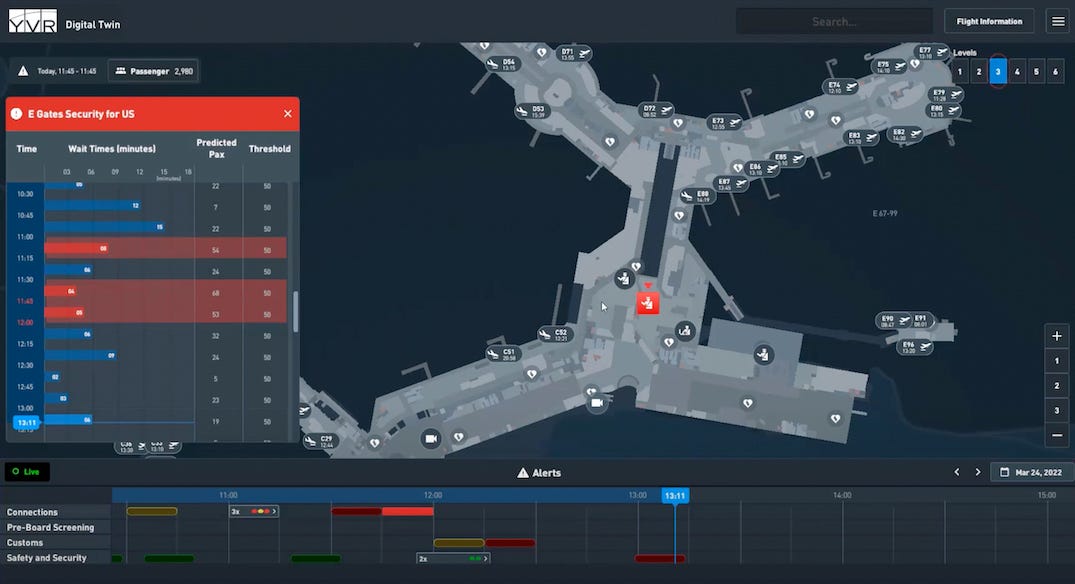The width and height of the screenshot is (1075, 584).
Task: Toggle the Live status indicator
Action: pos(27,471)
